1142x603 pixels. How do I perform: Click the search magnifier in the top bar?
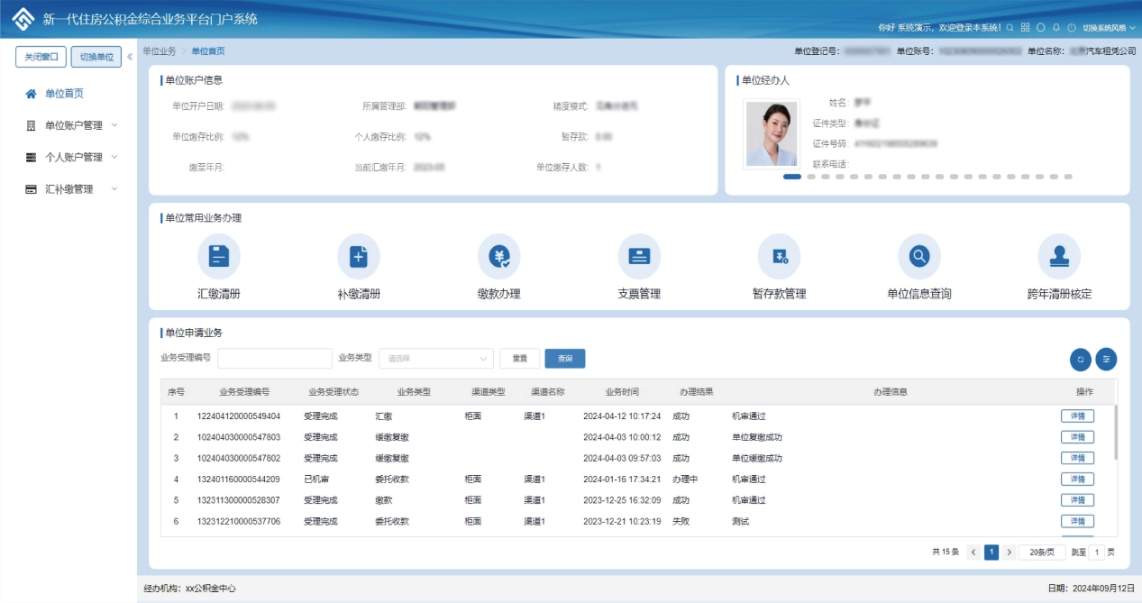[1010, 28]
